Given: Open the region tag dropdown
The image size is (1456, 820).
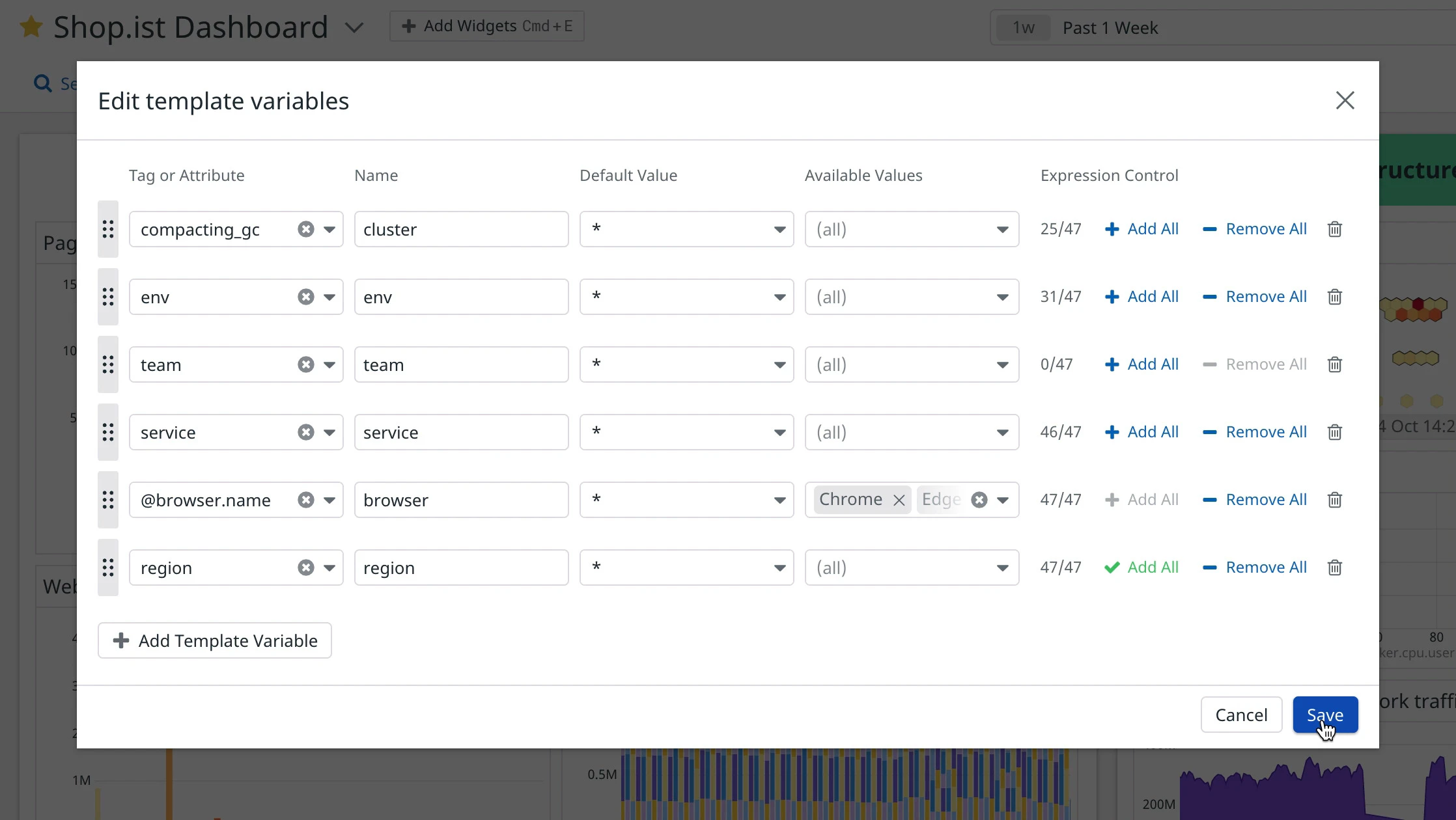Looking at the screenshot, I should [x=329, y=567].
